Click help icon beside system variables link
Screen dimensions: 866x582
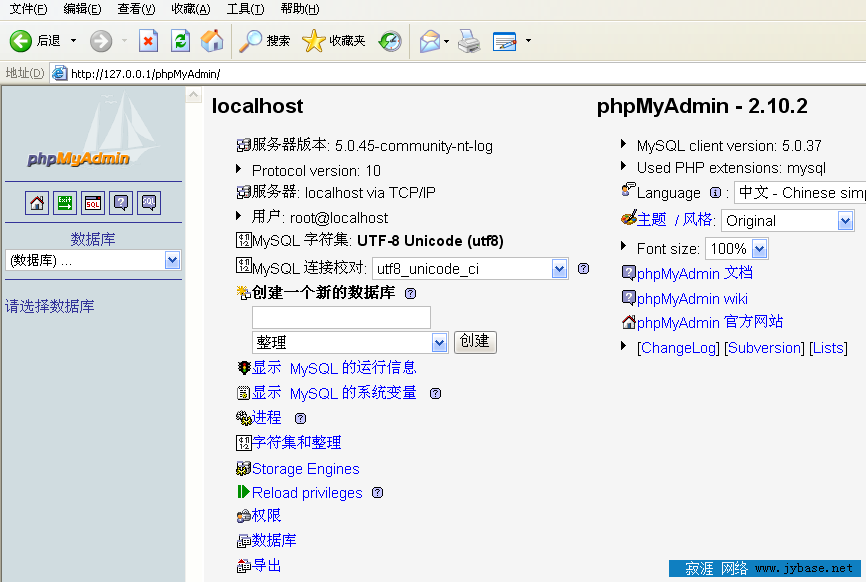pyautogui.click(x=435, y=393)
